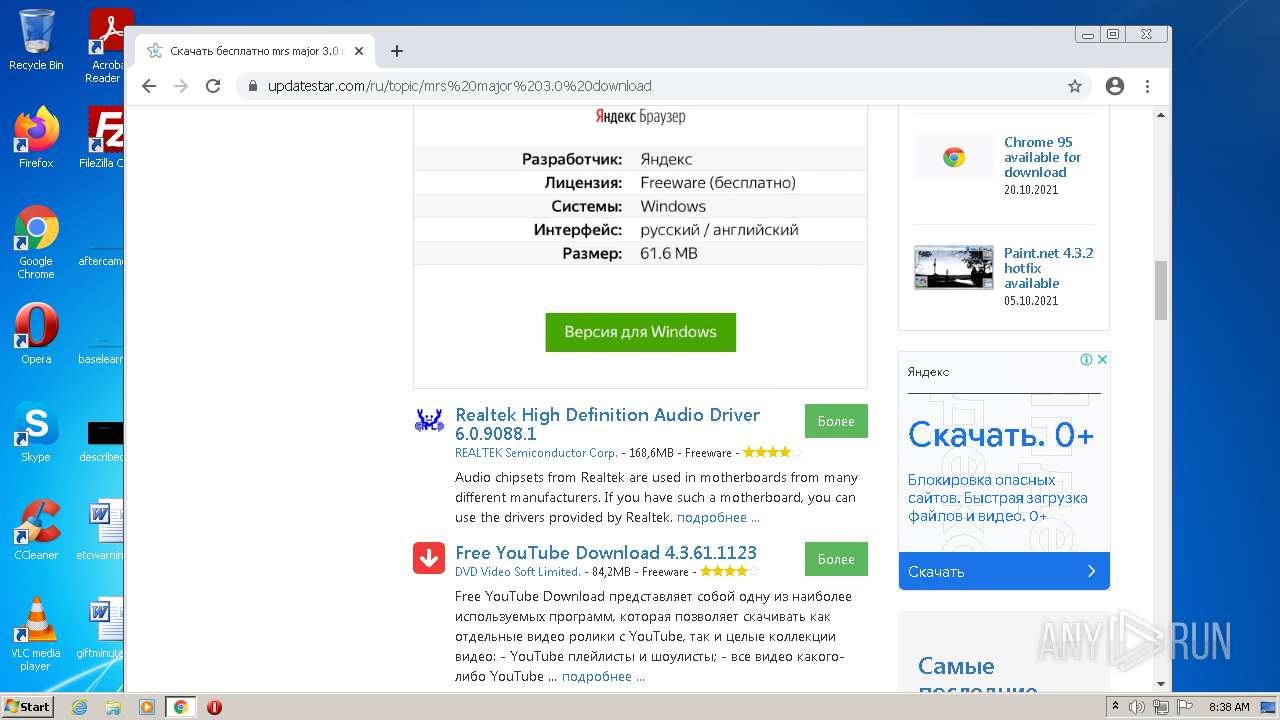Open the Chrome profile avatar menu
The image size is (1280, 720).
[x=1115, y=86]
